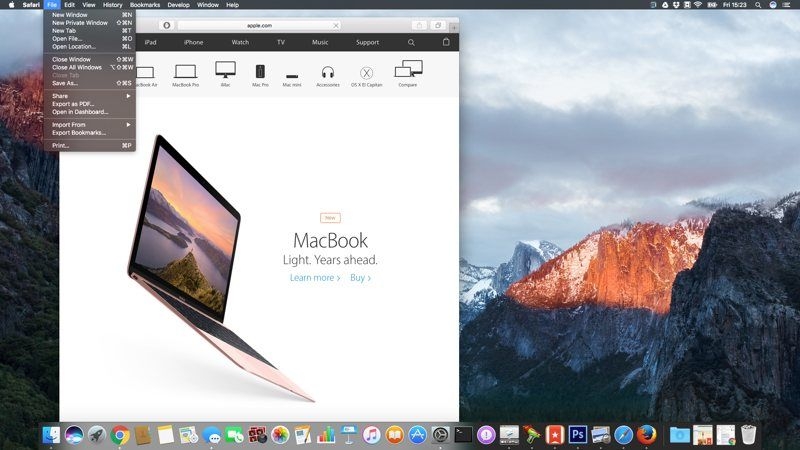
Task: Choose Save As... from File menu
Action: [90, 83]
